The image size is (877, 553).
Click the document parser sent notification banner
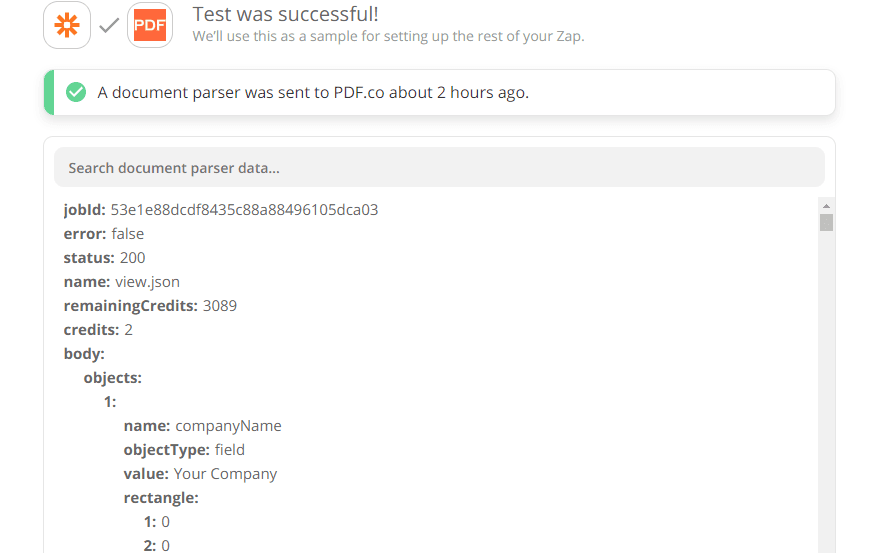tap(439, 93)
